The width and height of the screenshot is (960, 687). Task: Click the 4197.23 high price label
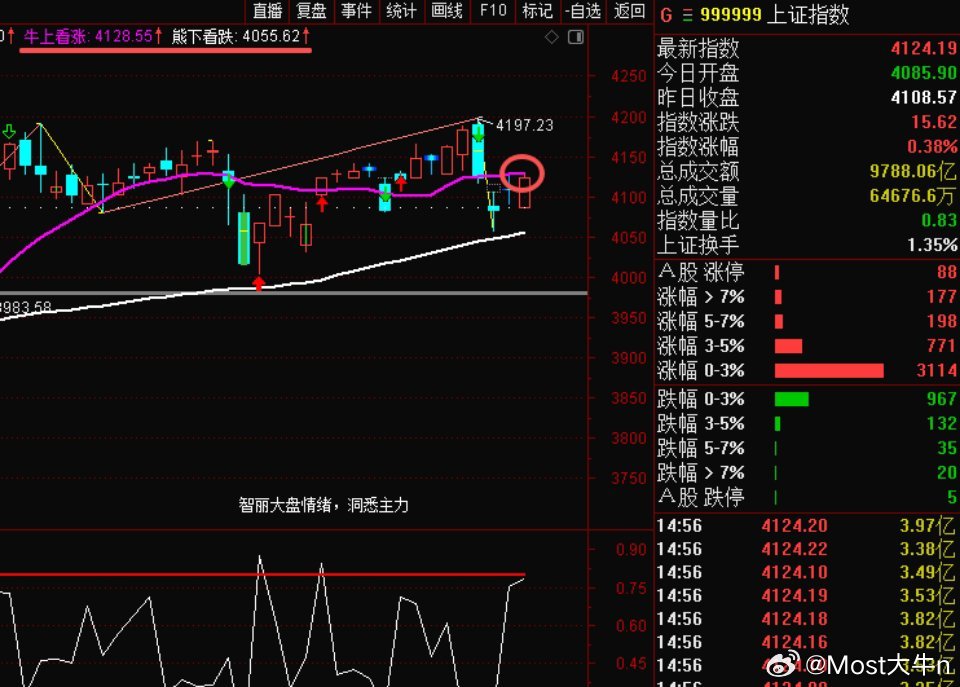(x=525, y=126)
